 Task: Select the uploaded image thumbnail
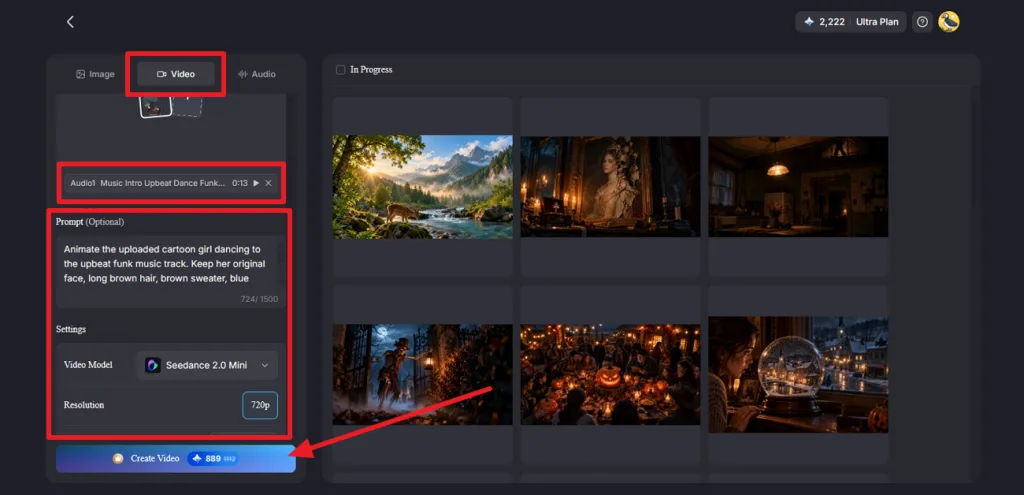pos(155,105)
